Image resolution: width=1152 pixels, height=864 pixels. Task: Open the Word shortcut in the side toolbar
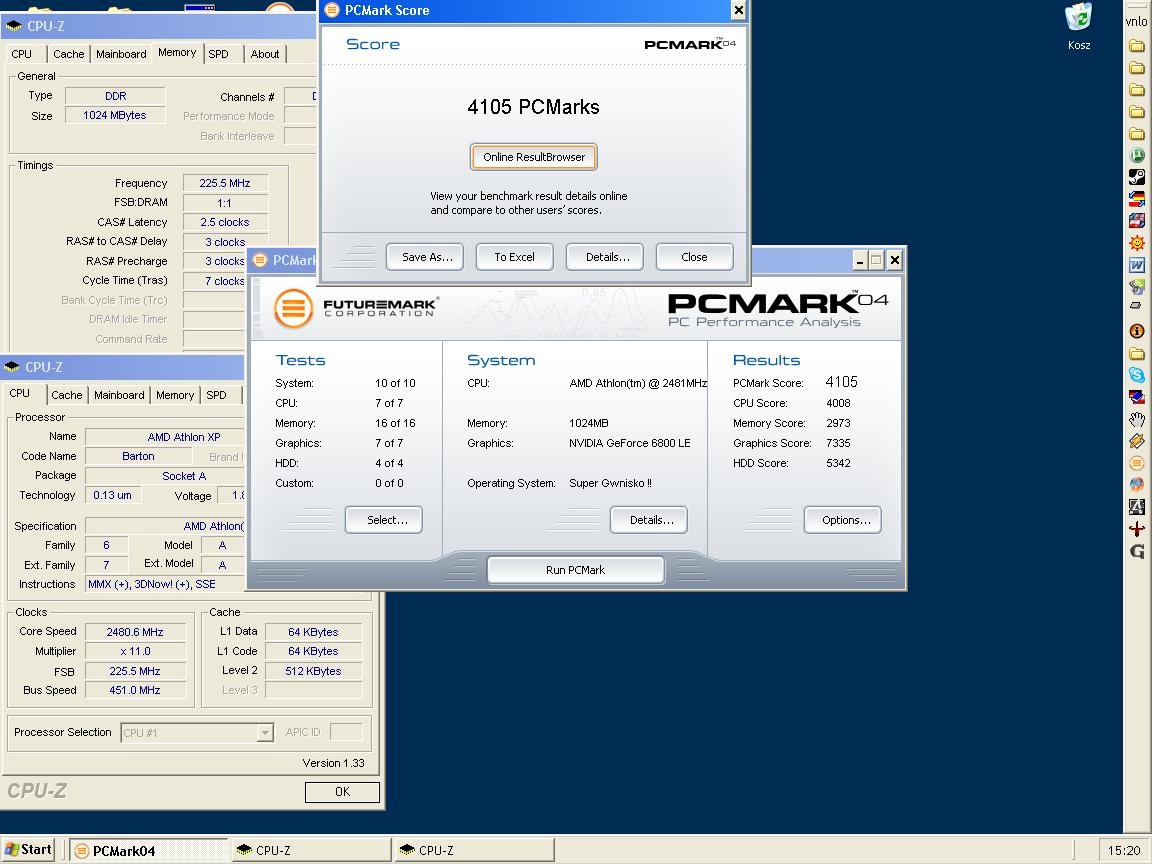tap(1137, 264)
